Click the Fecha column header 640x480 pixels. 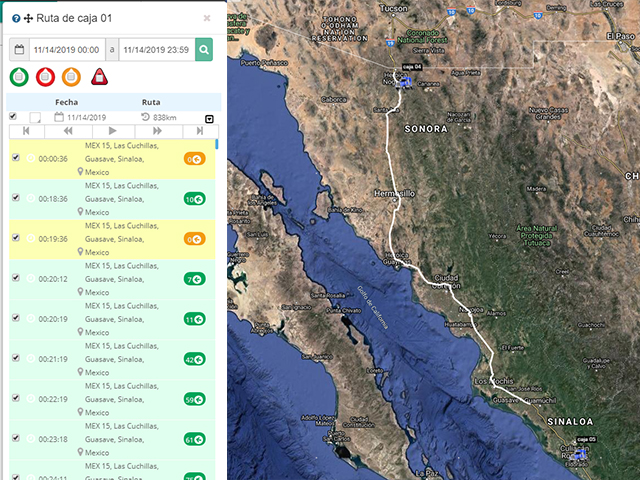tap(67, 102)
